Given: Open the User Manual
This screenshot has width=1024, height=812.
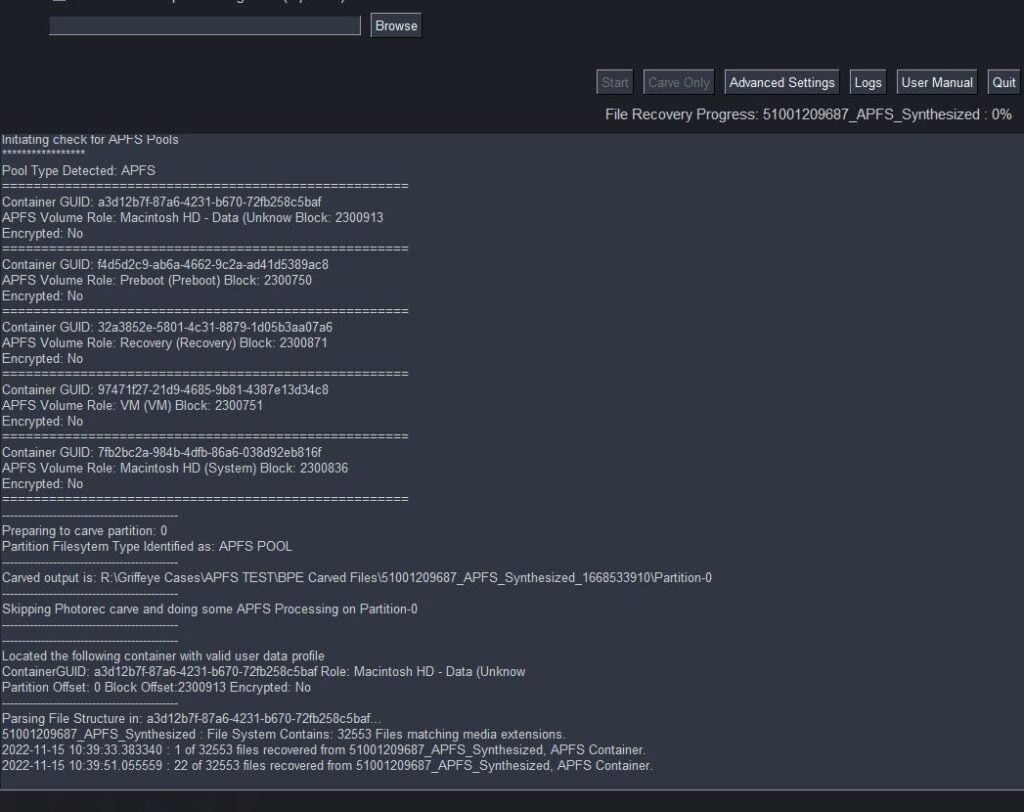Looking at the screenshot, I should coord(936,82).
